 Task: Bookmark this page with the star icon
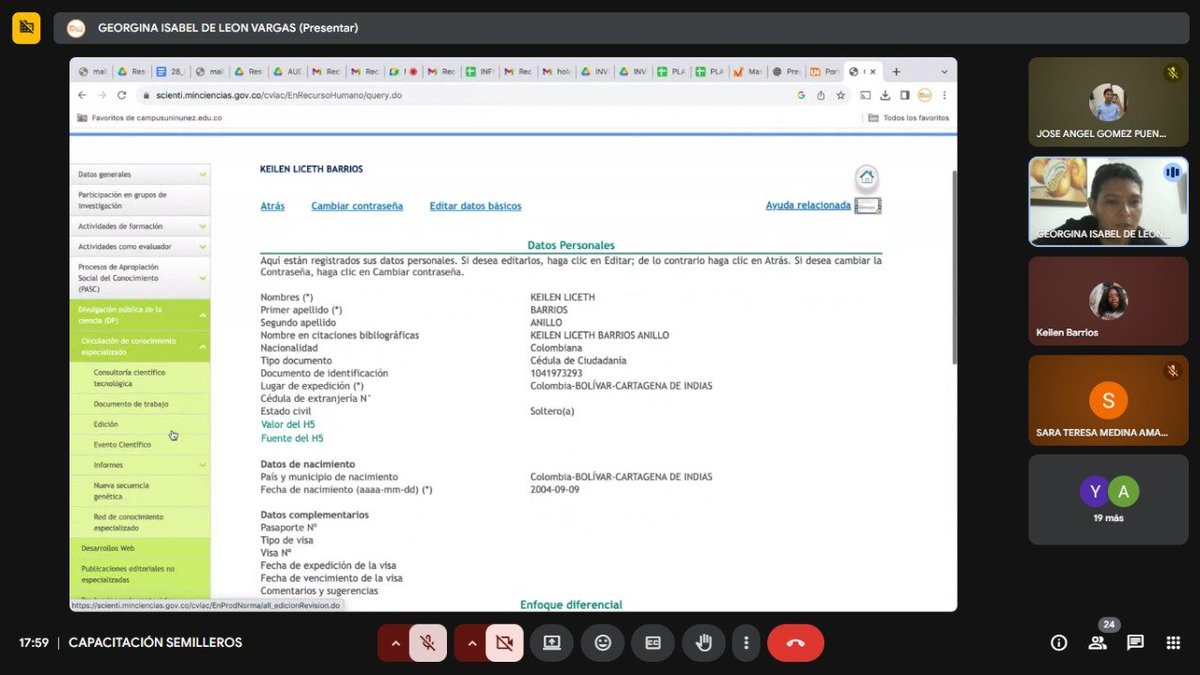tap(840, 95)
